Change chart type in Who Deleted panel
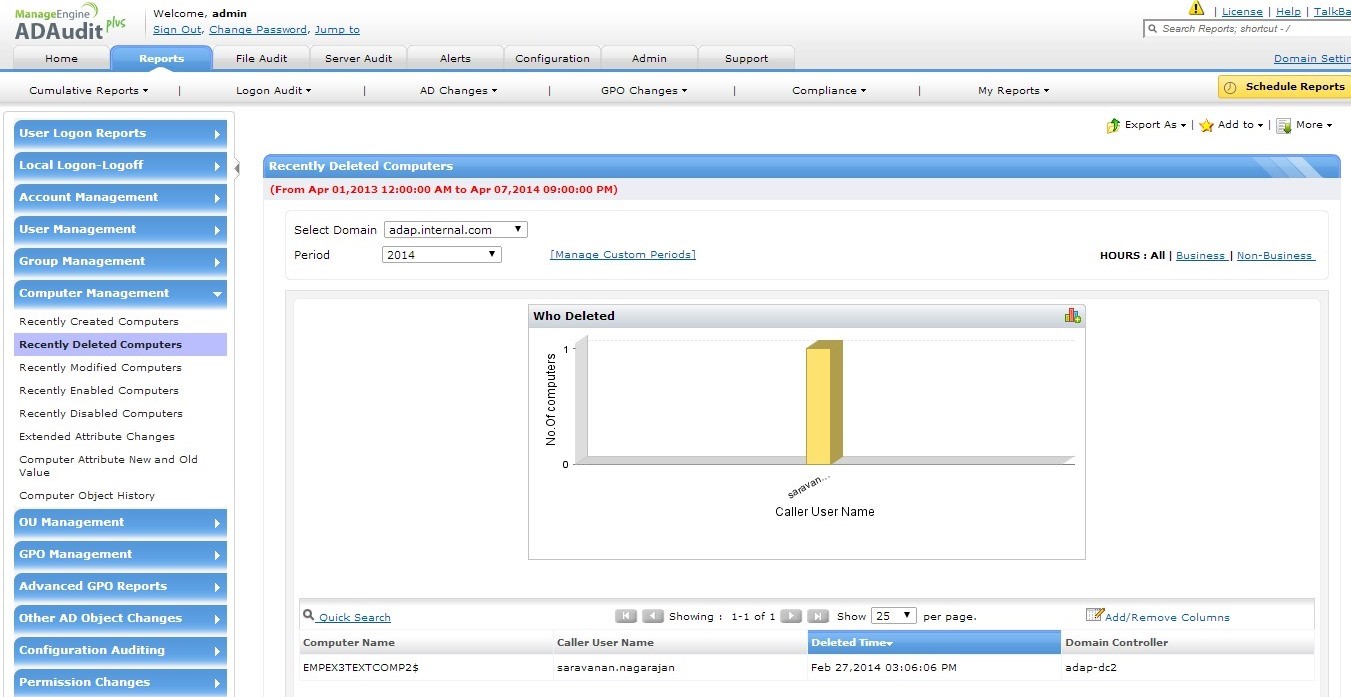The image size is (1351, 697). (x=1072, y=316)
